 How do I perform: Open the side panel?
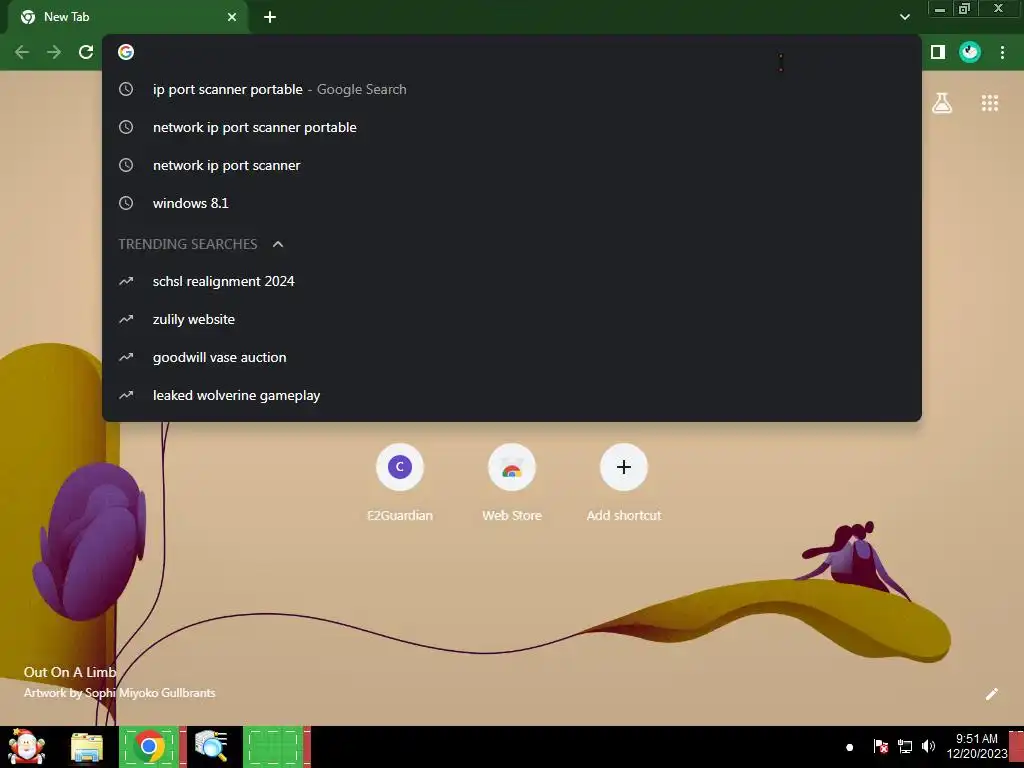coord(938,52)
